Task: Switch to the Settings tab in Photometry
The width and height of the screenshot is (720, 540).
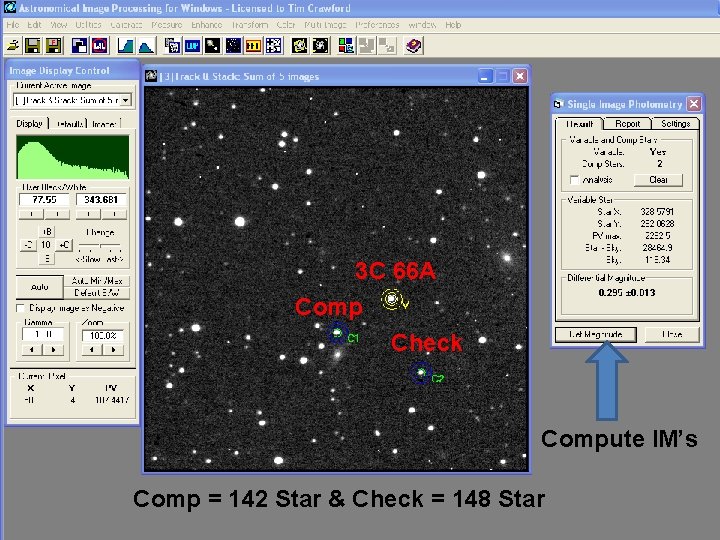Action: coord(675,124)
